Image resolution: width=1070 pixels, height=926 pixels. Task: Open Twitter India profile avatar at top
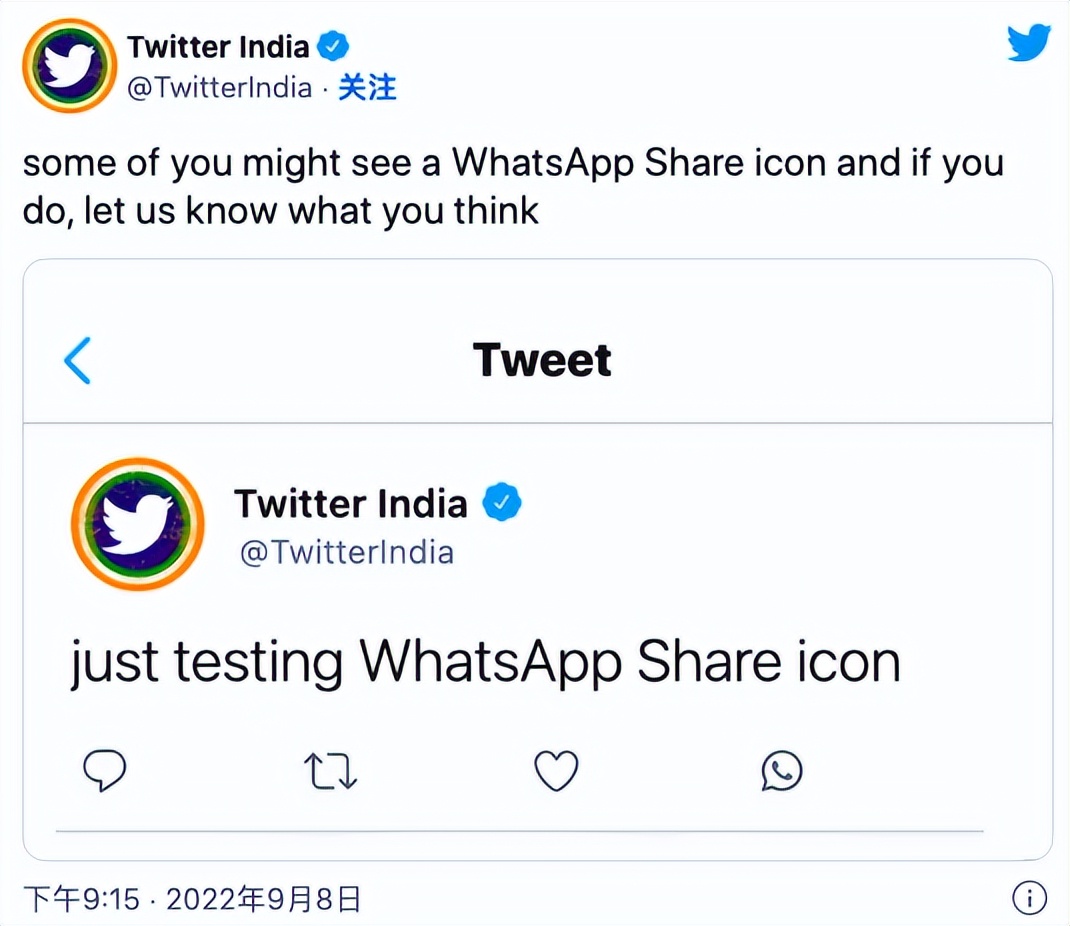[x=69, y=65]
